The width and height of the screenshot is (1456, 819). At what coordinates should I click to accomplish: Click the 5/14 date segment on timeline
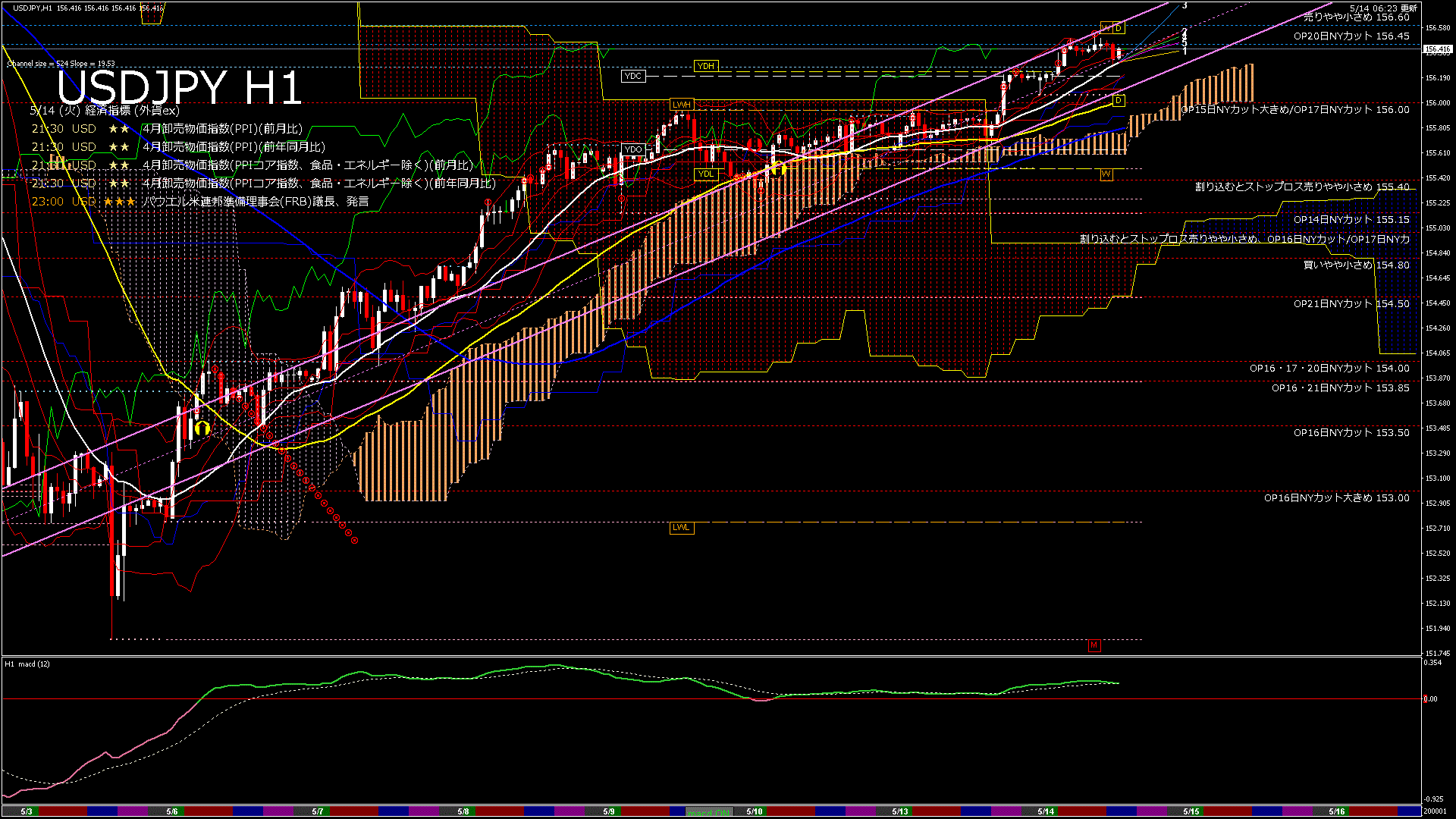point(1046,811)
